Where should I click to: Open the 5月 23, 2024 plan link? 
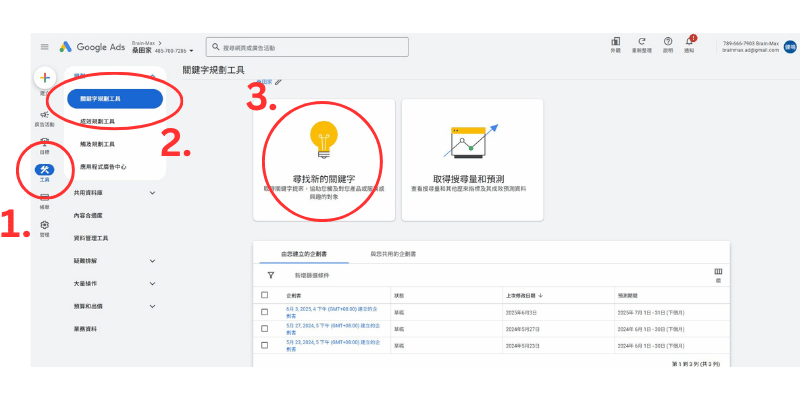pos(332,346)
